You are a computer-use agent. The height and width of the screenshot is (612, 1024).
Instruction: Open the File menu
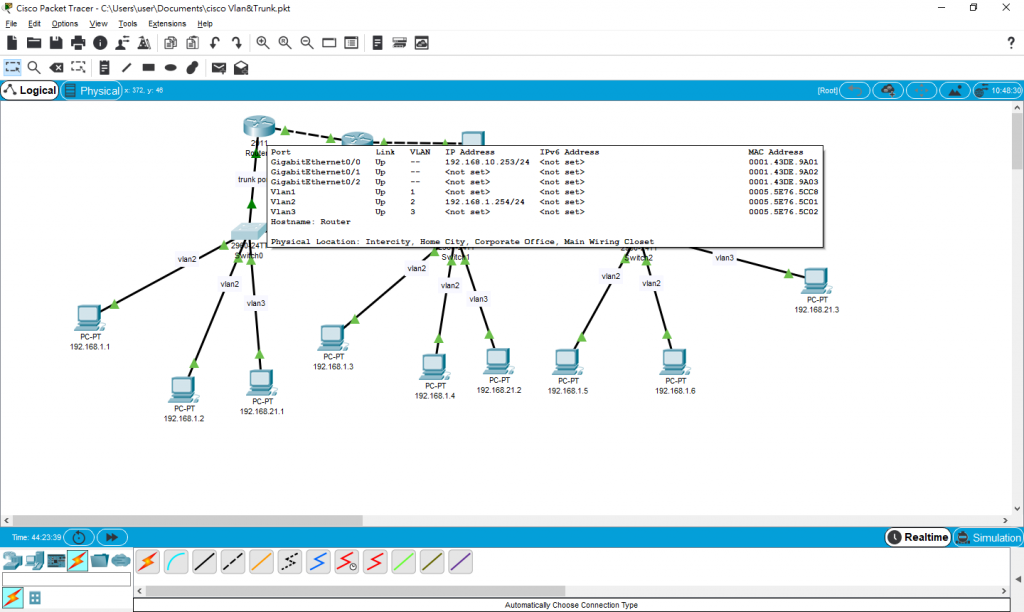tap(11, 24)
